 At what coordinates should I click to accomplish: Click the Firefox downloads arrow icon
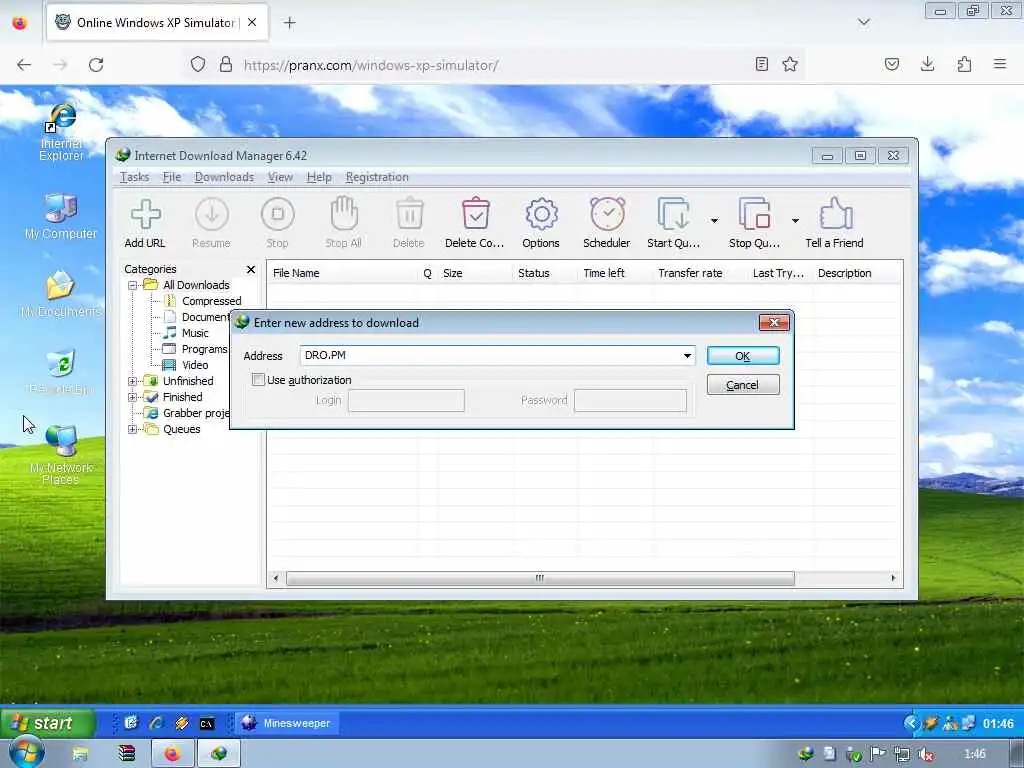[x=927, y=64]
